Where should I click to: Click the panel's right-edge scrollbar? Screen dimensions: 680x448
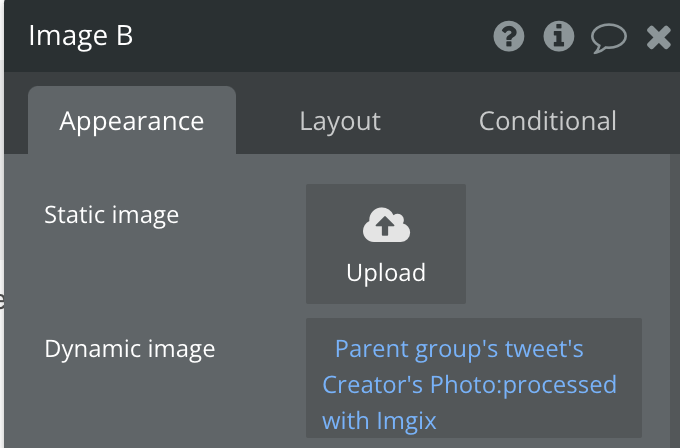675,300
